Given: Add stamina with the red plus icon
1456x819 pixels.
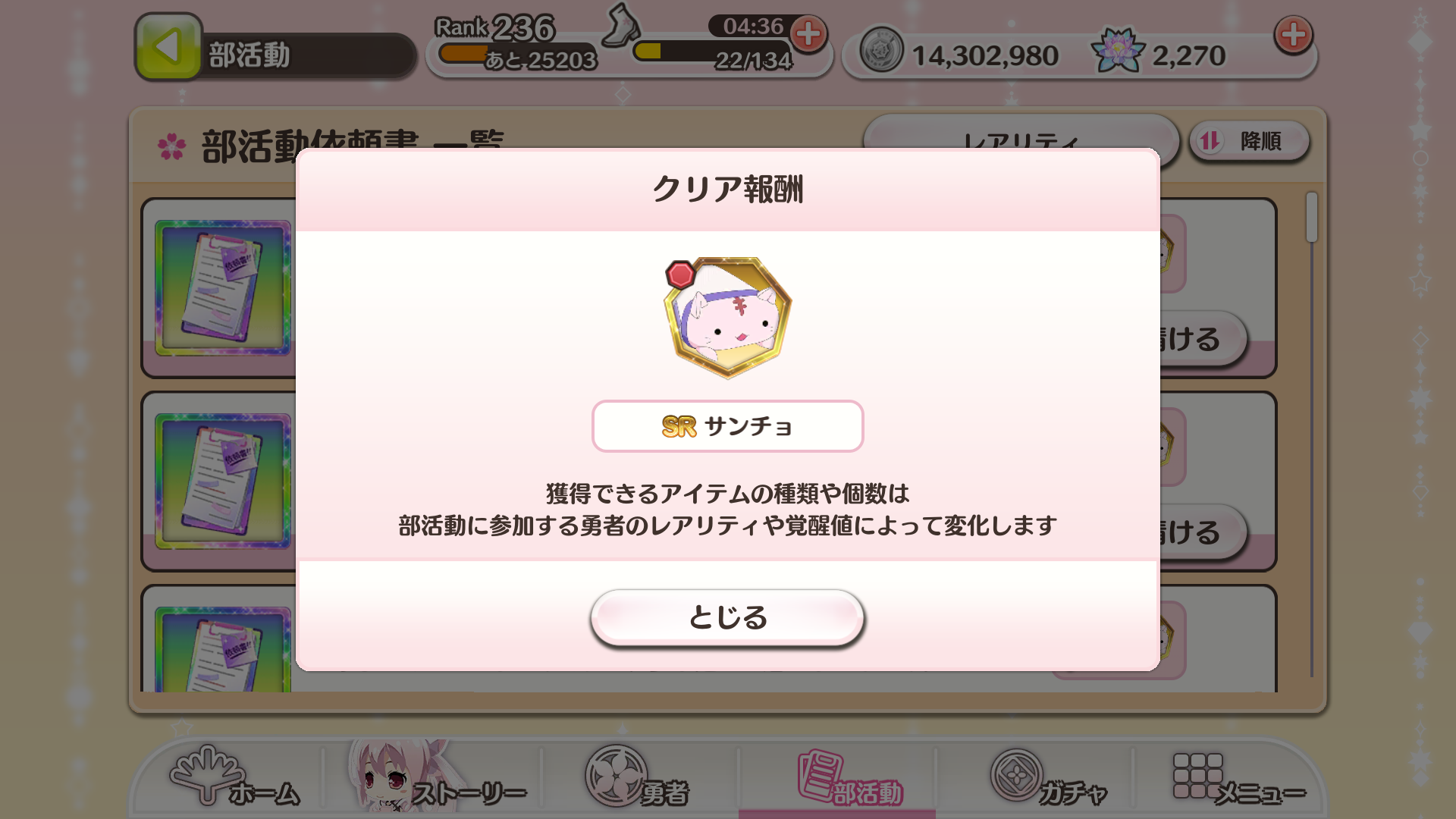Looking at the screenshot, I should pyautogui.click(x=808, y=34).
